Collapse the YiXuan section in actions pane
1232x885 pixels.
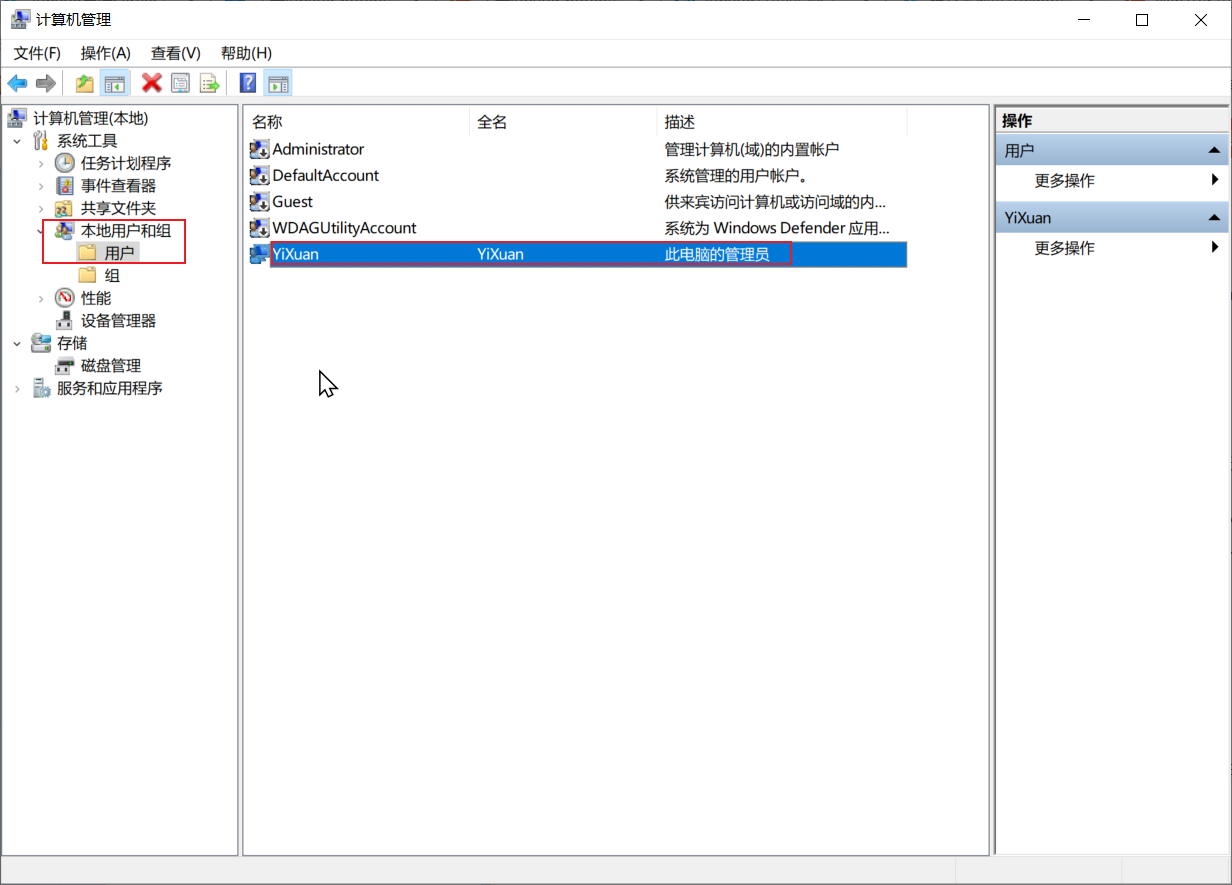tap(1214, 217)
